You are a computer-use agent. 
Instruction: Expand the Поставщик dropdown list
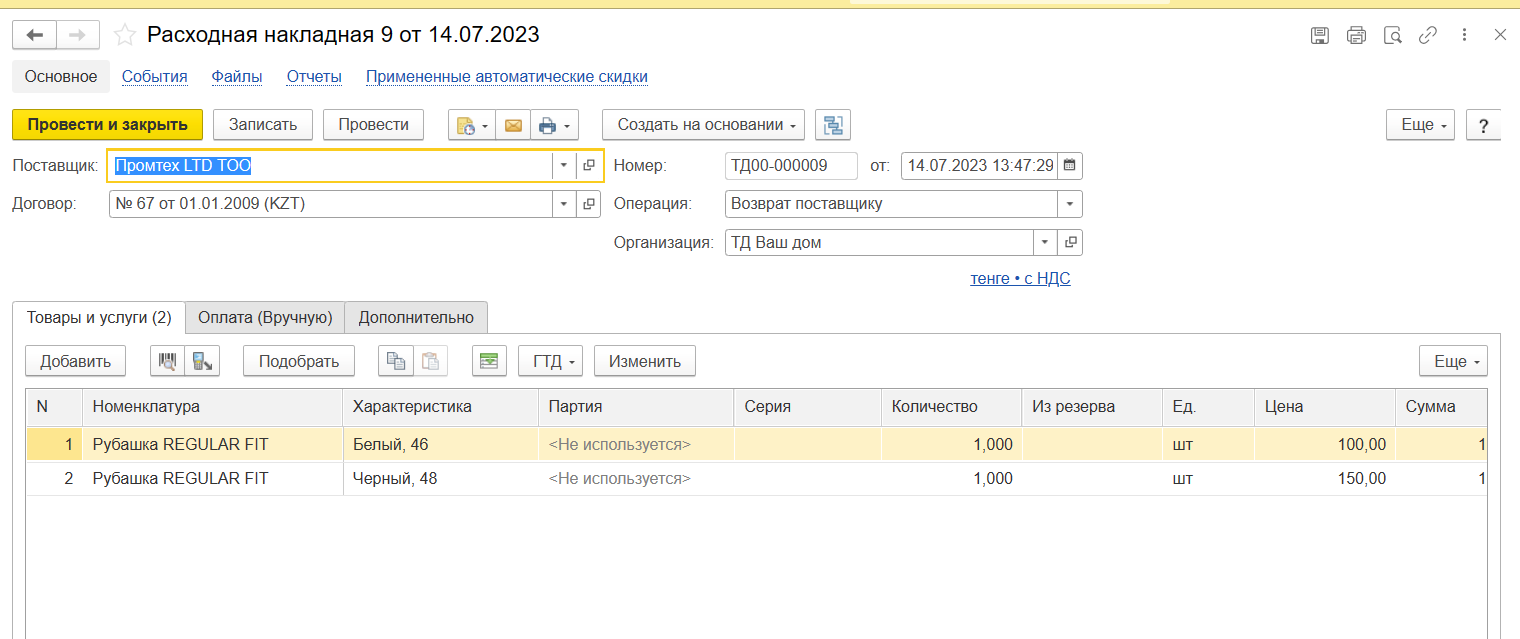coord(563,165)
